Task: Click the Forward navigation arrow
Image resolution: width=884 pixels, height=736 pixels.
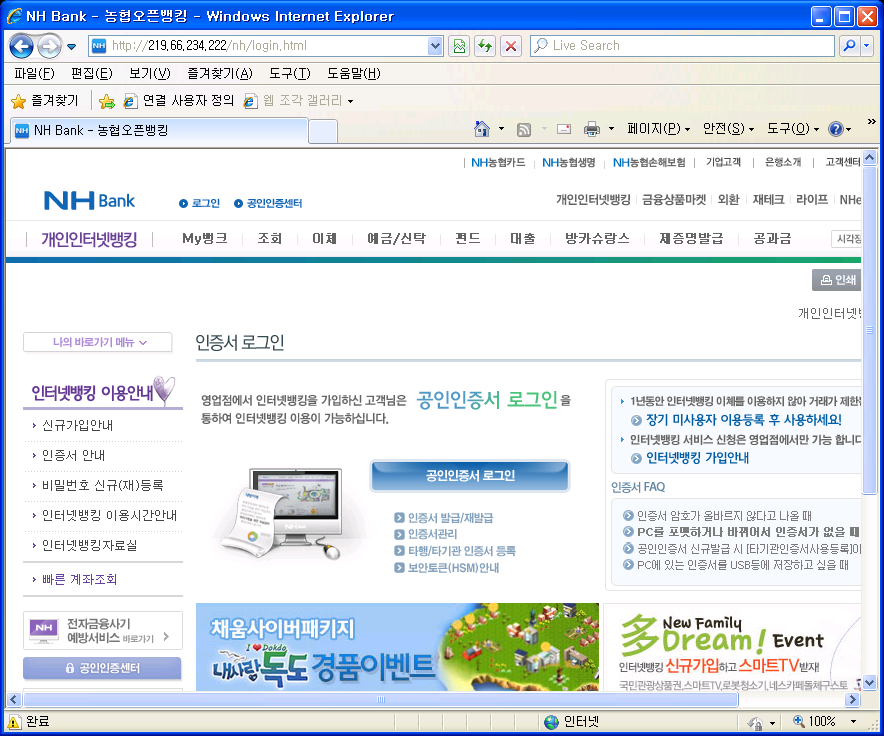Action: point(50,46)
